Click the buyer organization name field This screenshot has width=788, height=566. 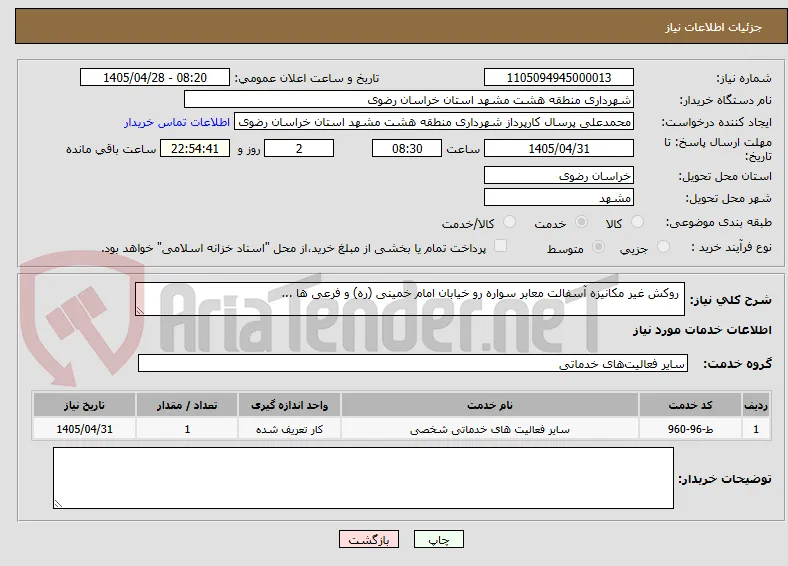click(409, 100)
